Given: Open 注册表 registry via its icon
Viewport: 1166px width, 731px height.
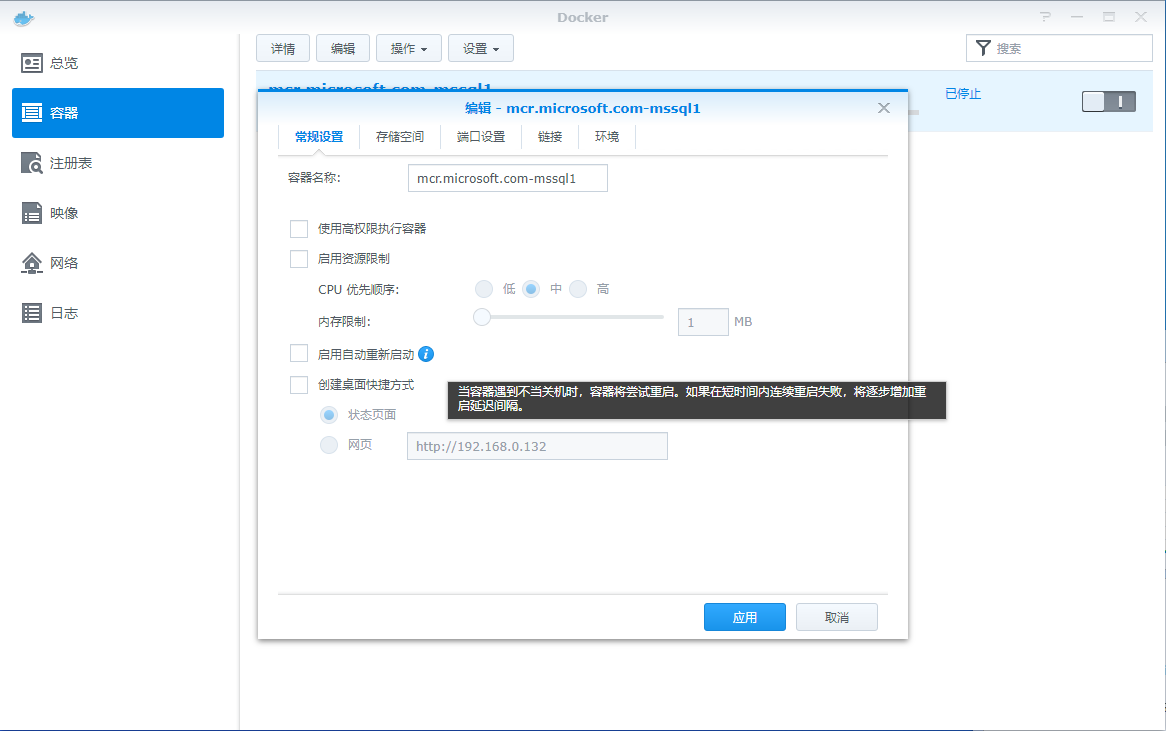Looking at the screenshot, I should coord(32,163).
